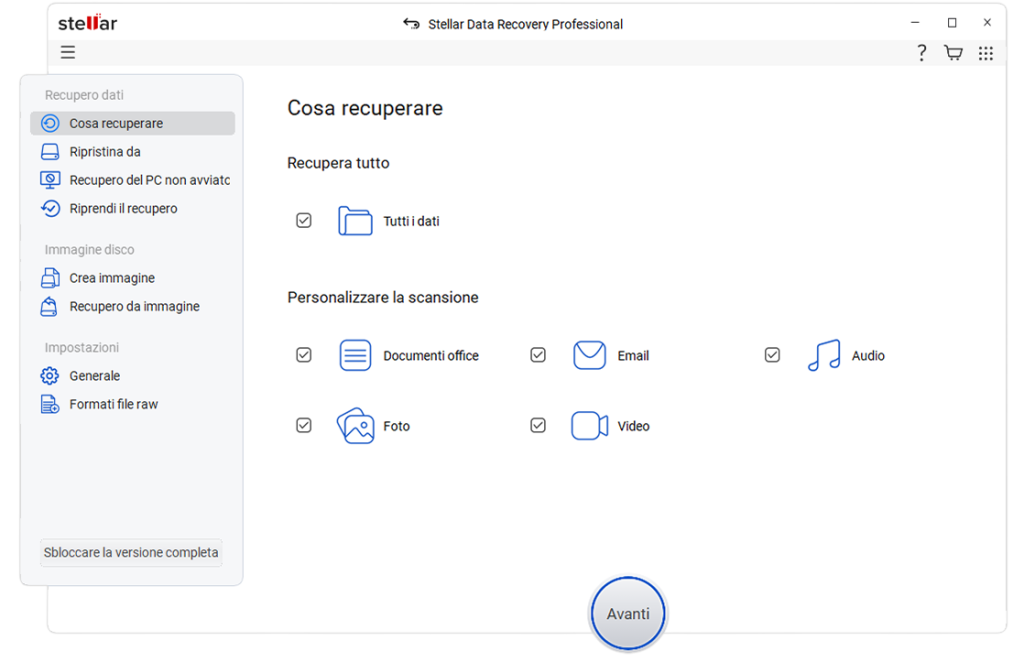1024x662 pixels.
Task: Select Riprendi il recupero item
Action: (133, 208)
